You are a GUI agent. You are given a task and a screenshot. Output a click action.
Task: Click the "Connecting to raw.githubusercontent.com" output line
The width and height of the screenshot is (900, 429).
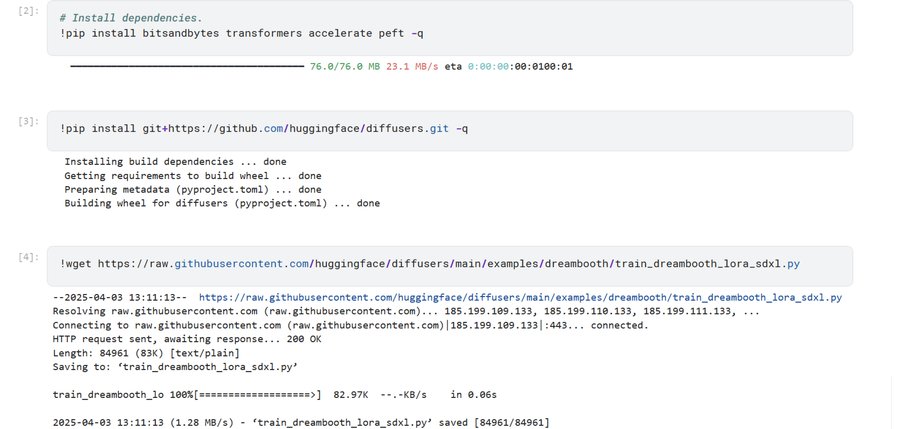coord(350,325)
